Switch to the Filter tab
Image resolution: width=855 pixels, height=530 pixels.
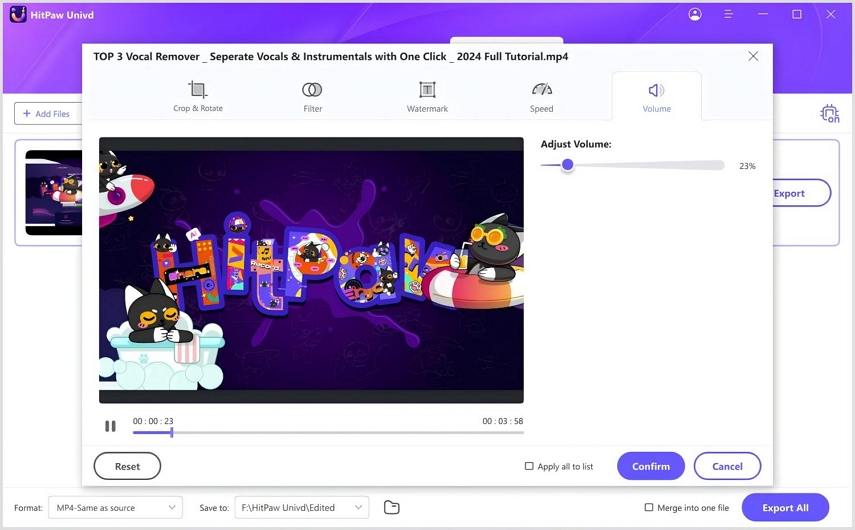[x=312, y=96]
